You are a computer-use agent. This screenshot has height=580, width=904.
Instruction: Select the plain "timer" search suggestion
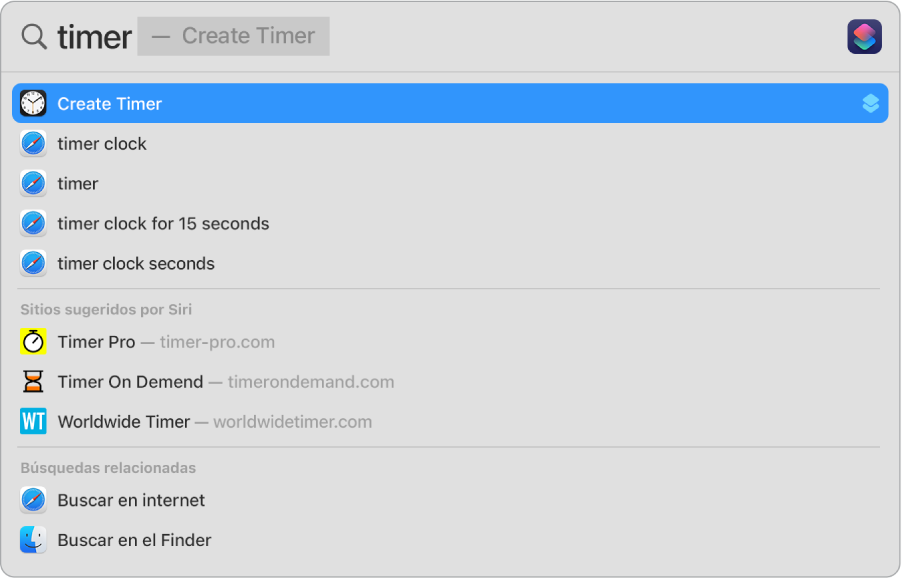(x=77, y=183)
